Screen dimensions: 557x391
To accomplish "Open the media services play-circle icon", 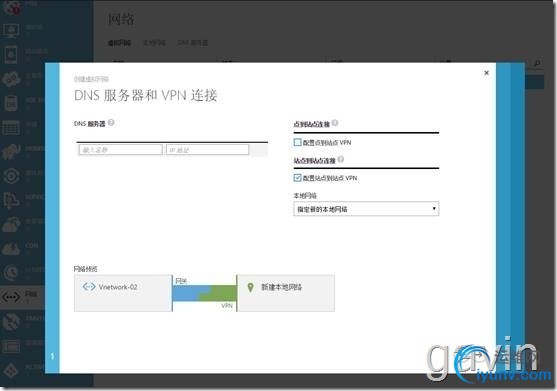I will (x=11, y=176).
